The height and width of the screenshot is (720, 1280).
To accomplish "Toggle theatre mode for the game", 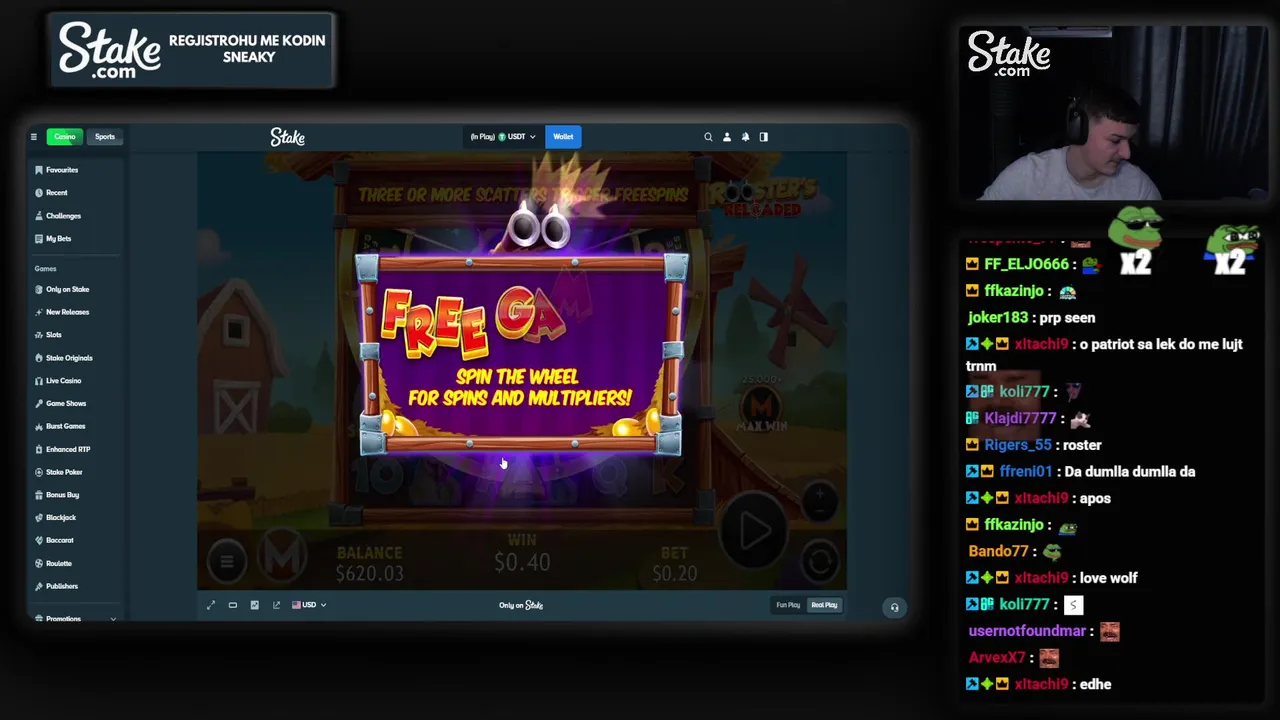I will point(233,605).
